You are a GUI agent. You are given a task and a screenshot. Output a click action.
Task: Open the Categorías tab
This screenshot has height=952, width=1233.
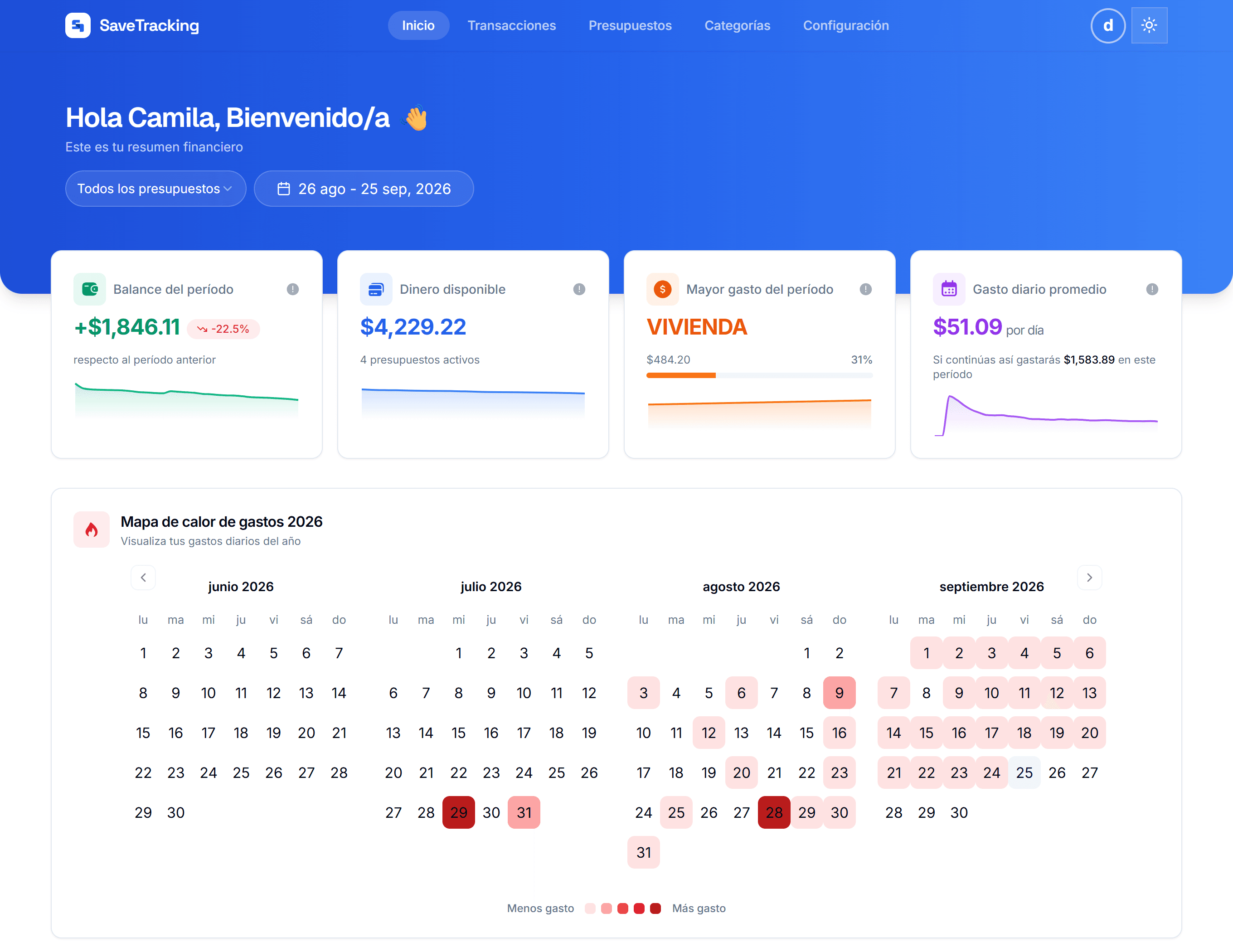coord(738,25)
